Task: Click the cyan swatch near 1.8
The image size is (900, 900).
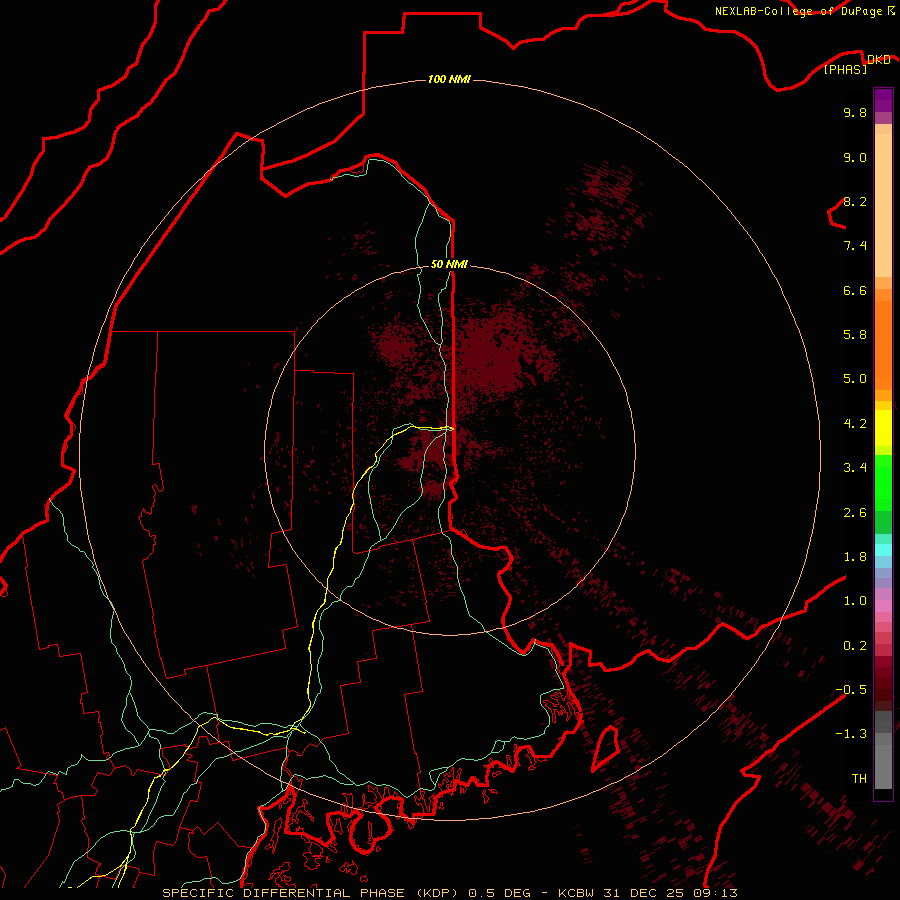Action: point(883,550)
